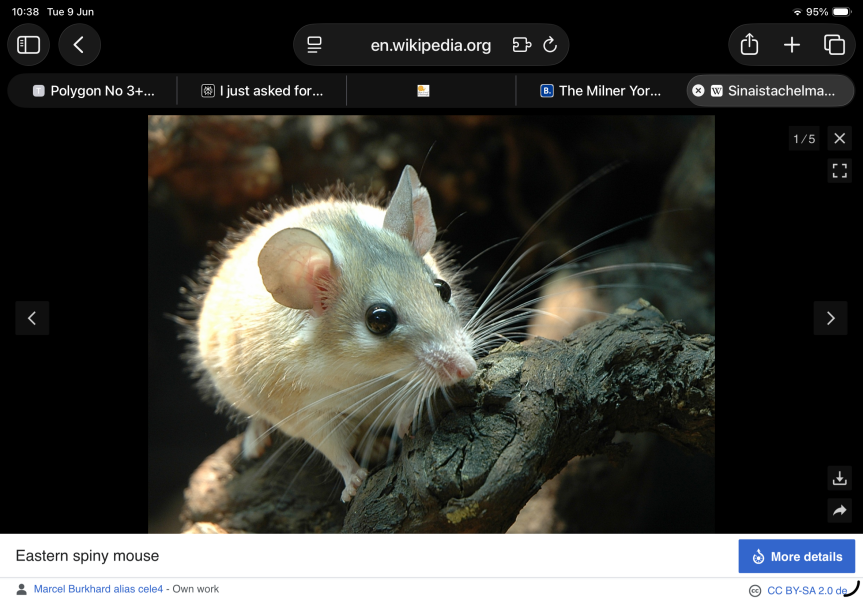Screen dimensions: 863x600
Task: Close the Sinaistachelmaus tab
Action: tap(698, 90)
